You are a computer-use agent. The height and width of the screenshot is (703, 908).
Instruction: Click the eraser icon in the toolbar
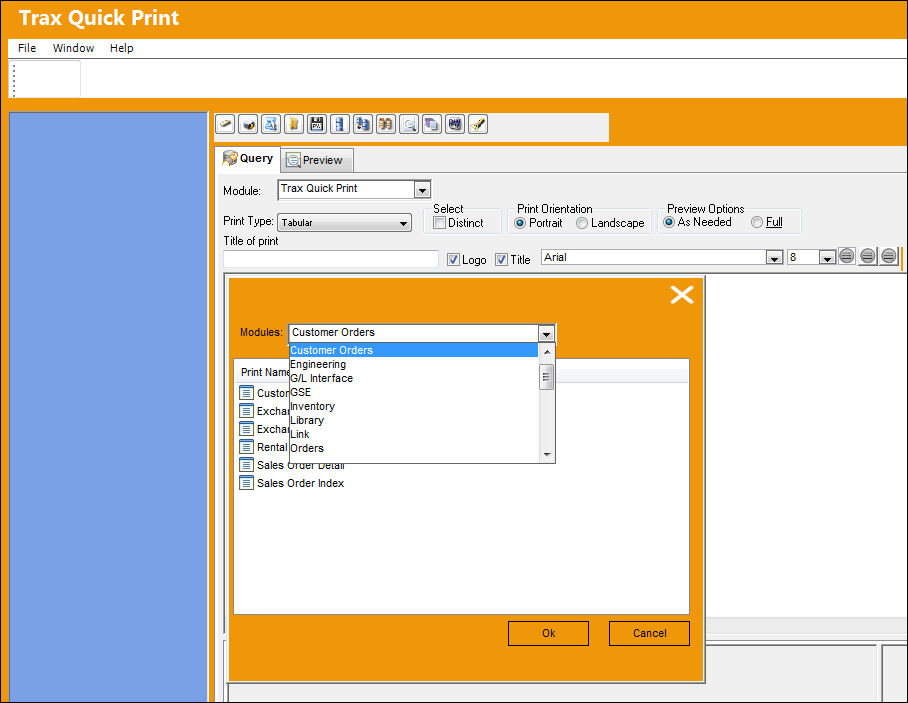point(225,124)
